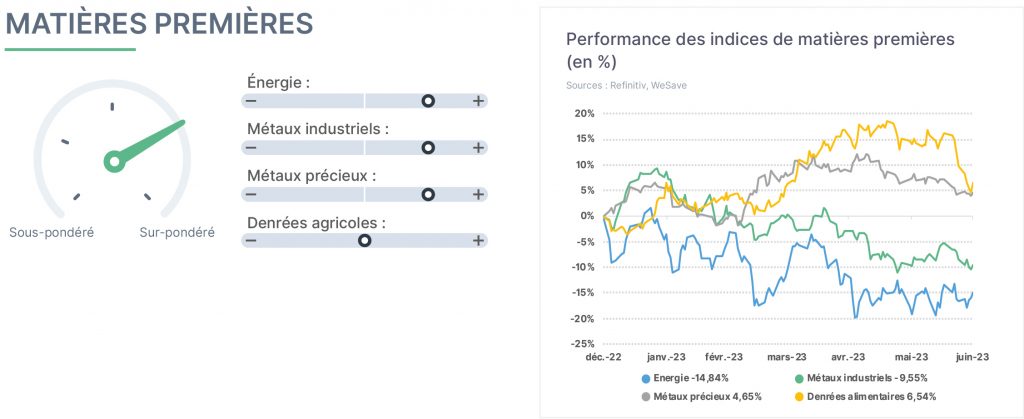
Task: Toggle the yellow Denrées alimentaires legend marker
Action: 799,396
